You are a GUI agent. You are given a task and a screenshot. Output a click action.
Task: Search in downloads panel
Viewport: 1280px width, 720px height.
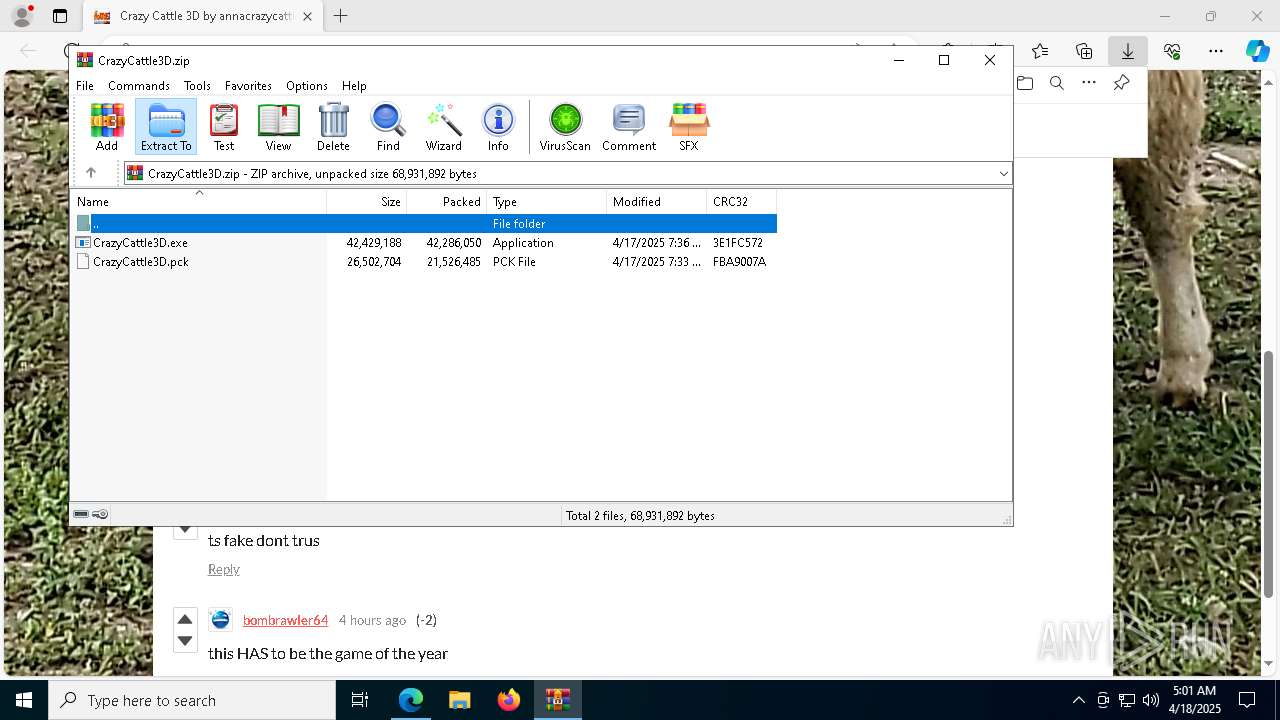pos(1057,83)
